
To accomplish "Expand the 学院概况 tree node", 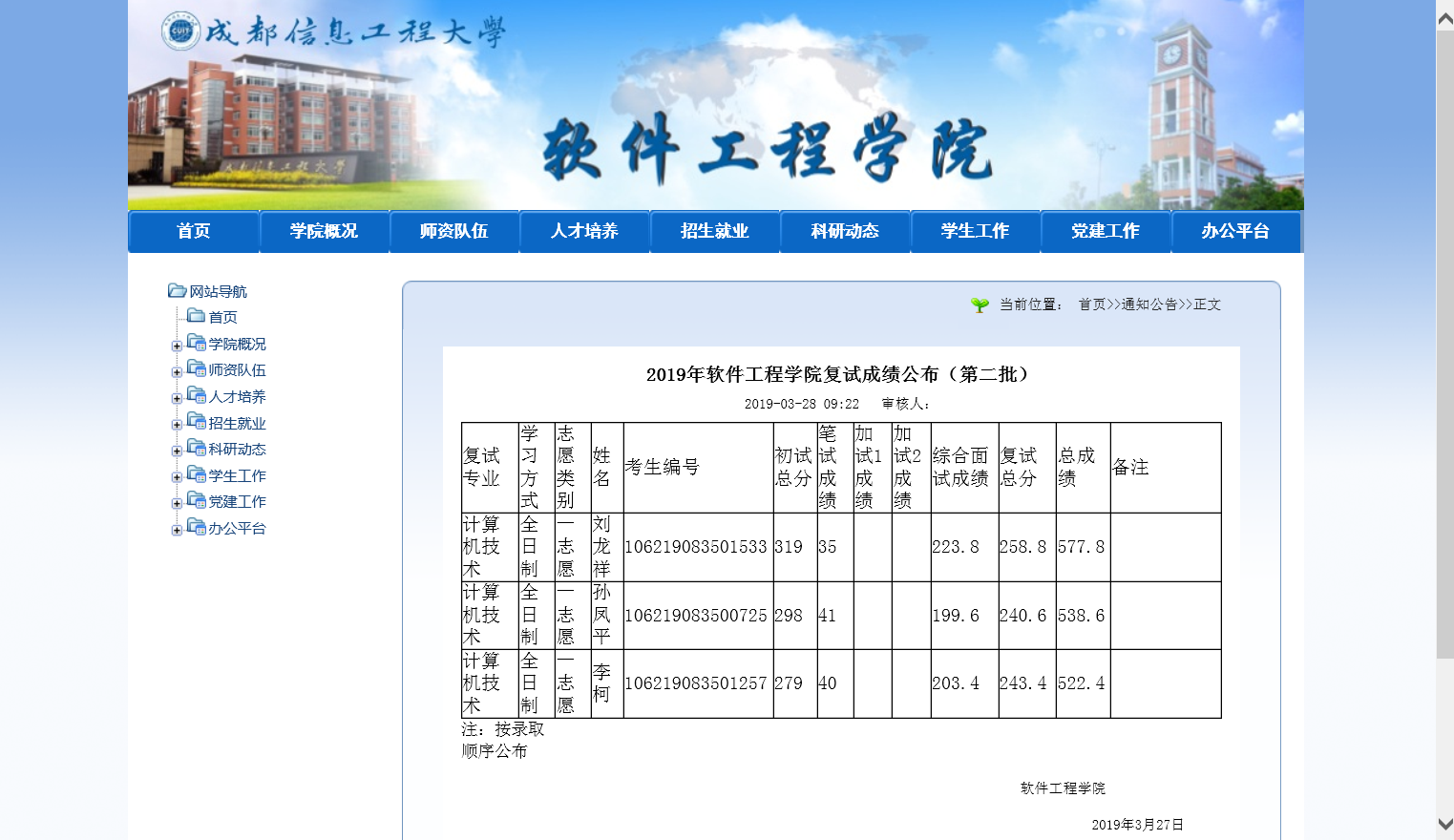I will pos(177,346).
